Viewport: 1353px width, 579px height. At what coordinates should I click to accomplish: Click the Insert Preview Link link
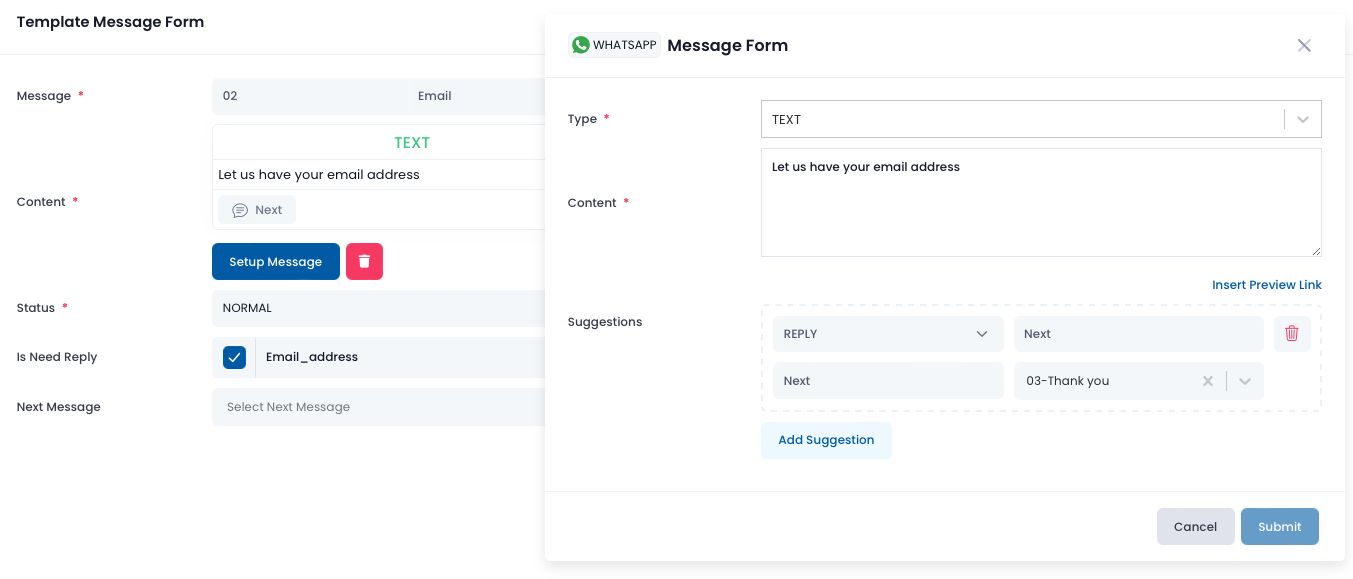point(1267,285)
